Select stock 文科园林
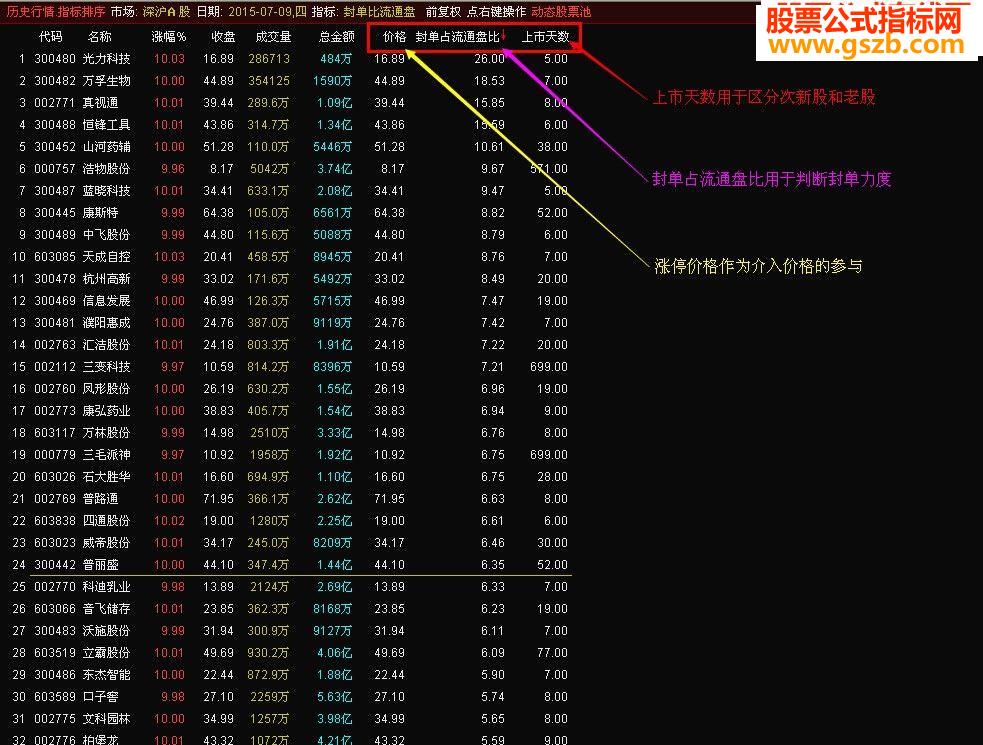Viewport: 983px width, 745px height. [x=107, y=719]
